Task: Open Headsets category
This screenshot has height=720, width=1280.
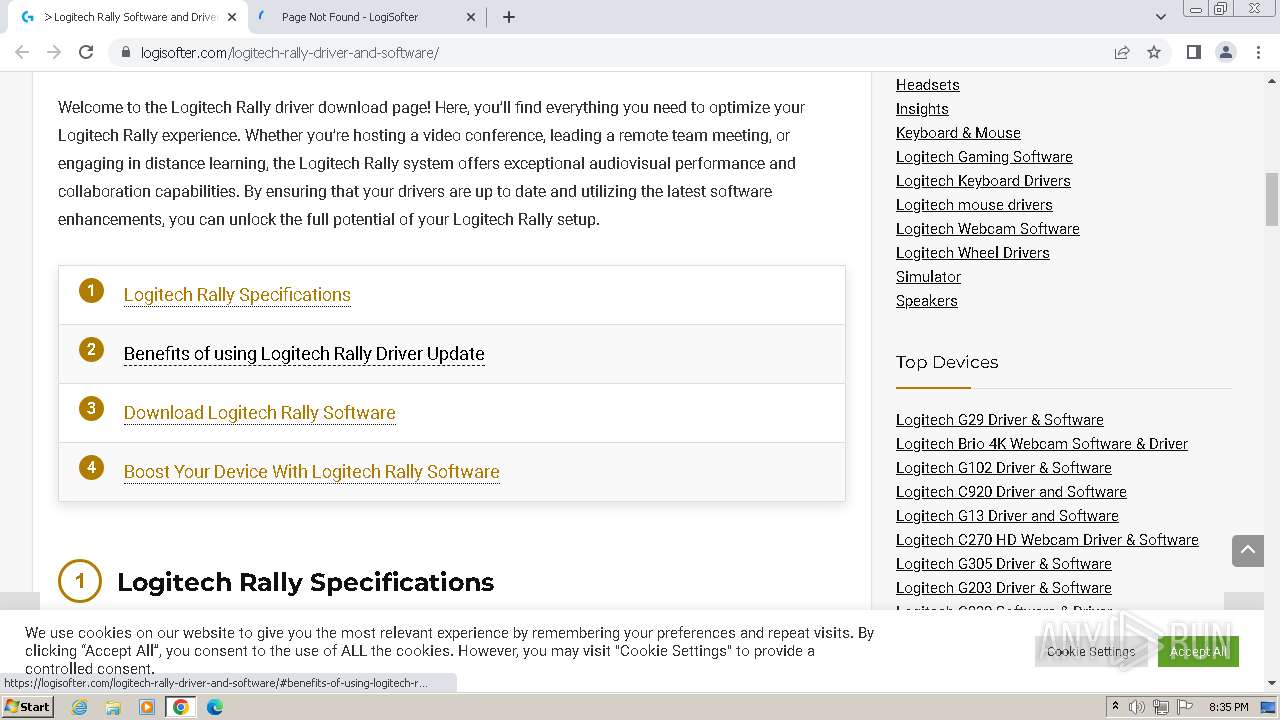Action: (928, 85)
